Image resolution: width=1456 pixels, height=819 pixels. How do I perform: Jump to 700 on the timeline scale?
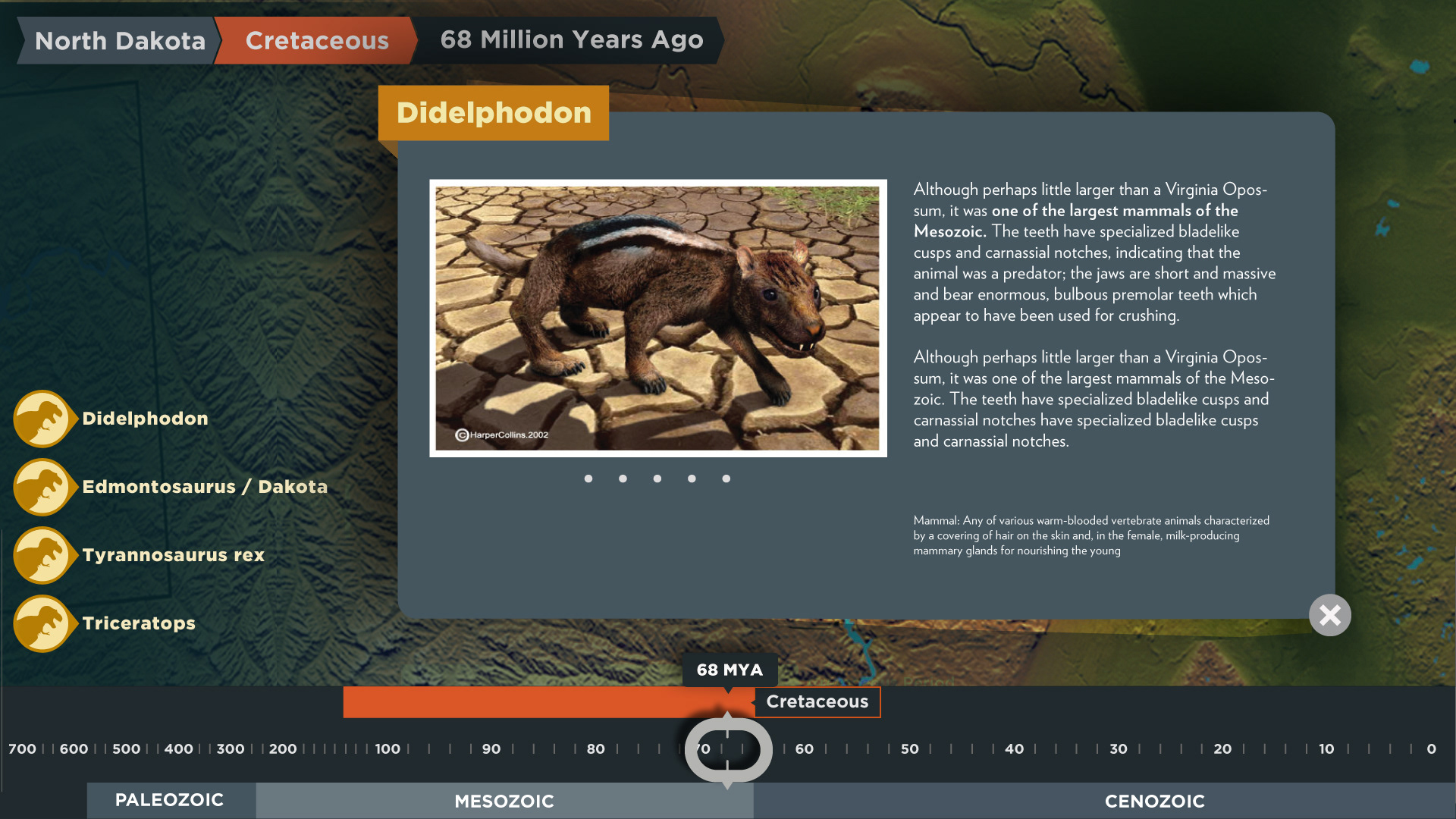[x=22, y=749]
